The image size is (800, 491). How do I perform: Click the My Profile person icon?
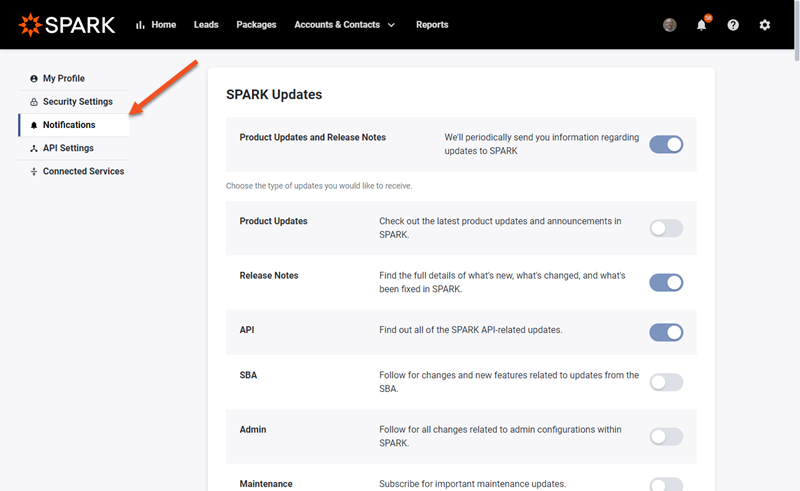(34, 79)
